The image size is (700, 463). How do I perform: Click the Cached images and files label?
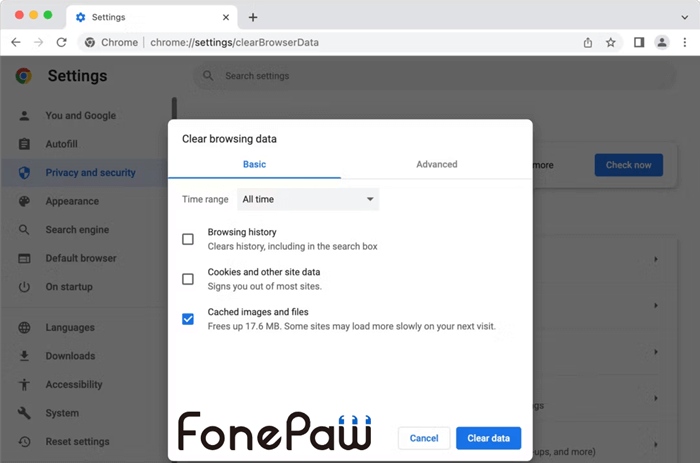click(258, 312)
